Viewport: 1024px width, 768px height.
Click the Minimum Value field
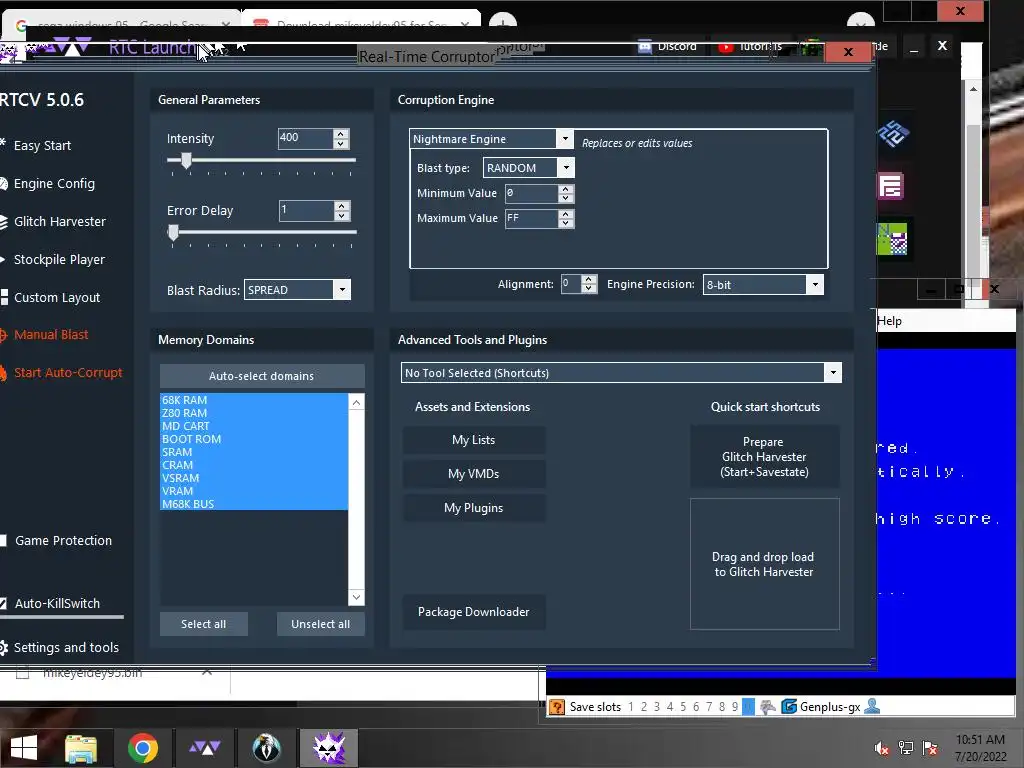pyautogui.click(x=532, y=193)
